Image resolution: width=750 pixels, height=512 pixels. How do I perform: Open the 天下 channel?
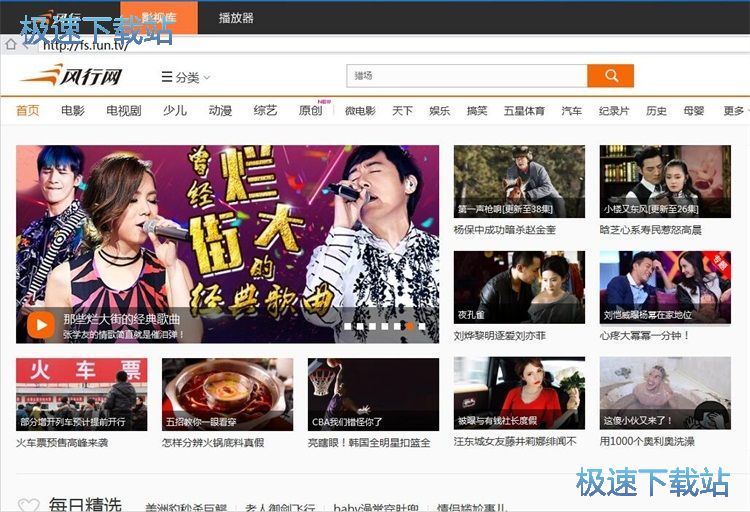[402, 111]
